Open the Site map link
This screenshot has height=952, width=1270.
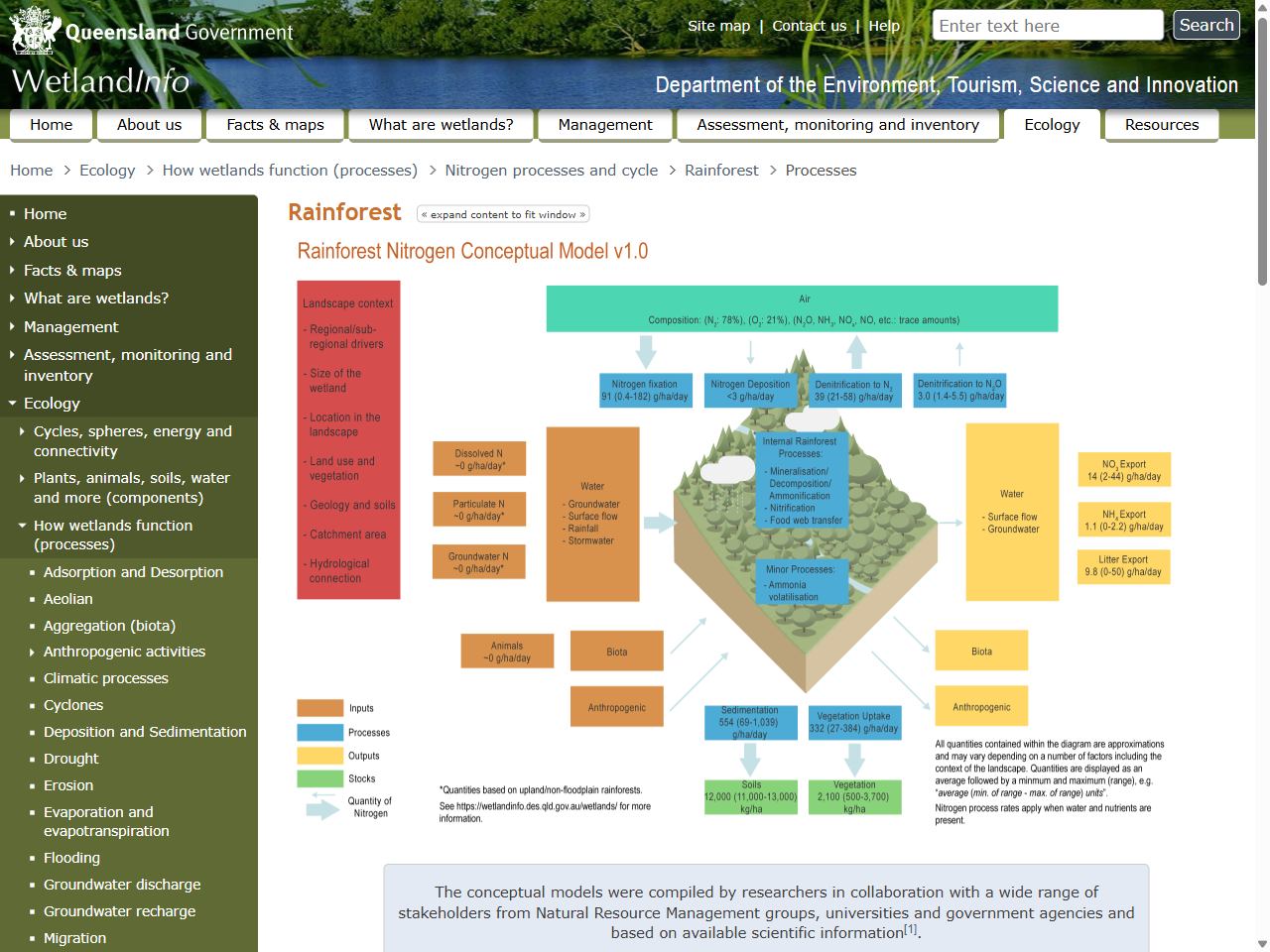pyautogui.click(x=718, y=26)
